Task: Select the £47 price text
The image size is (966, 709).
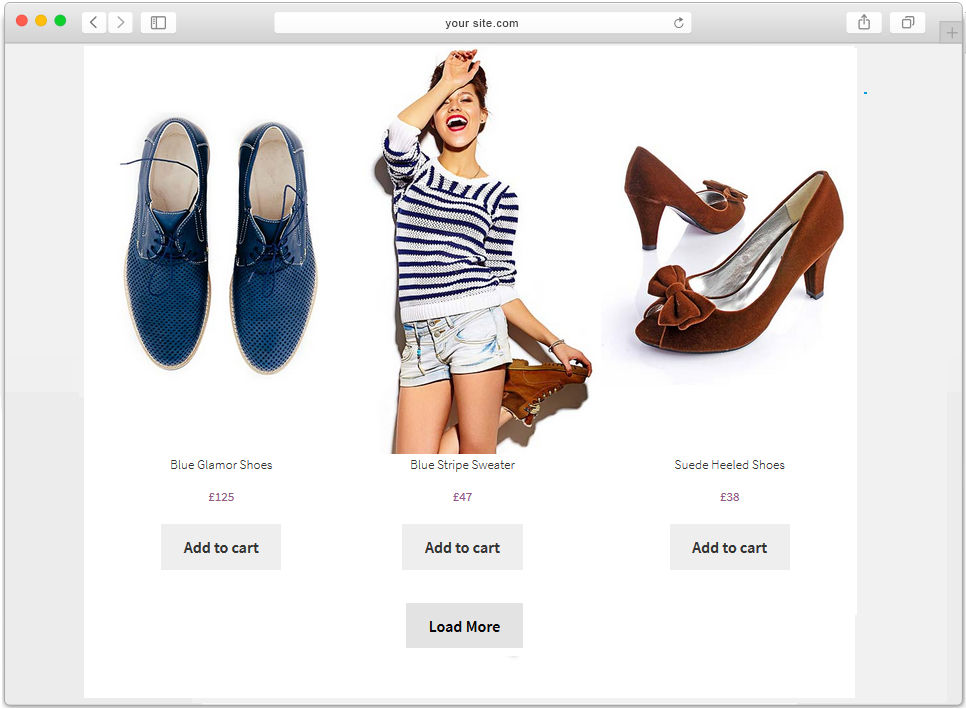Action: click(463, 496)
